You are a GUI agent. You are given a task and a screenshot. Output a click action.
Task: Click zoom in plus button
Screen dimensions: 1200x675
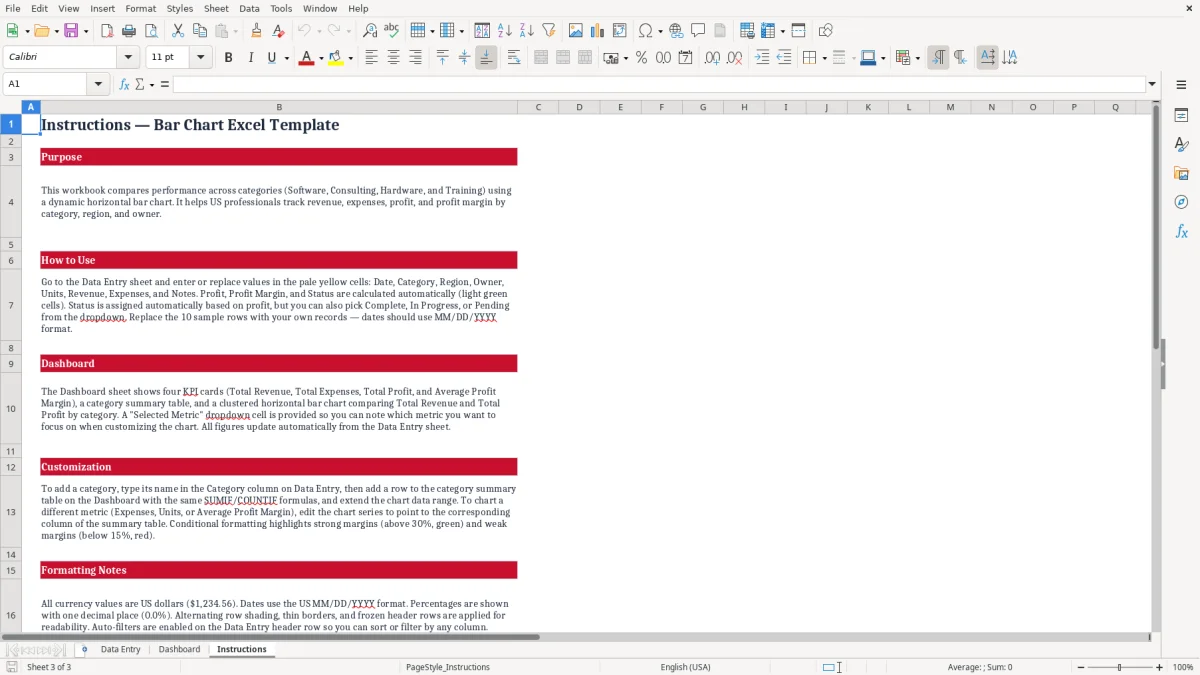[x=1160, y=667]
